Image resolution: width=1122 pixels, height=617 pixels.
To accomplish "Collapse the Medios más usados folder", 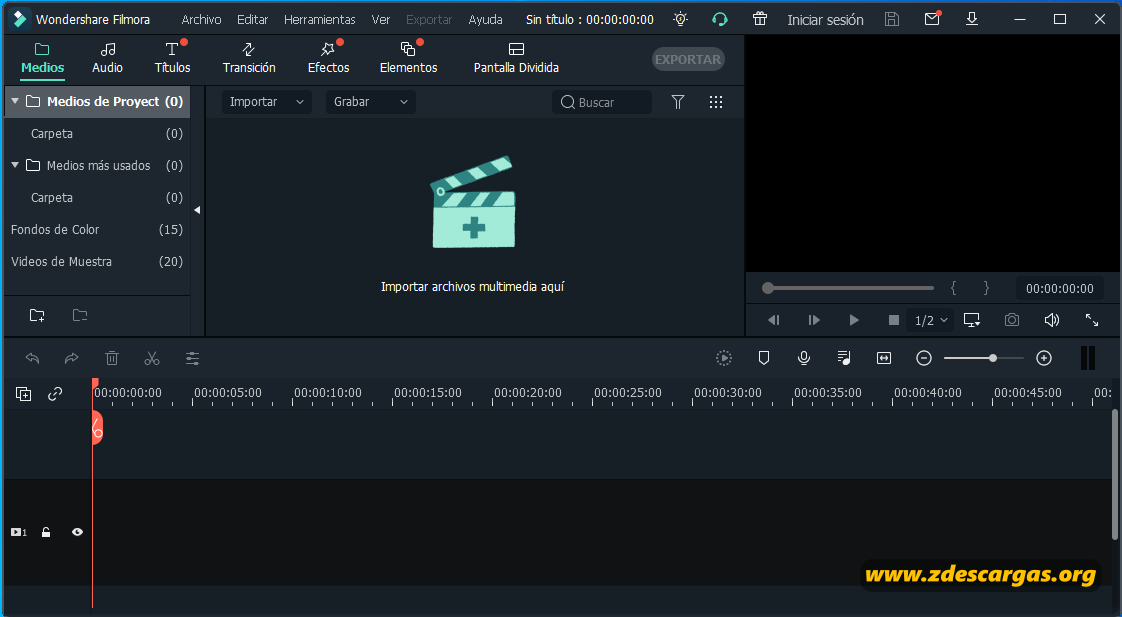I will [x=14, y=165].
